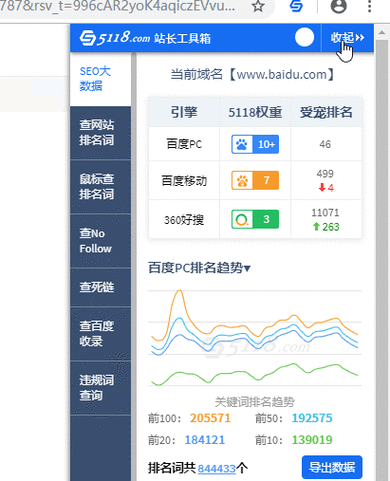This screenshot has width=390, height=481.
Task: Click the green up arrow change 263
Action: tap(326, 227)
